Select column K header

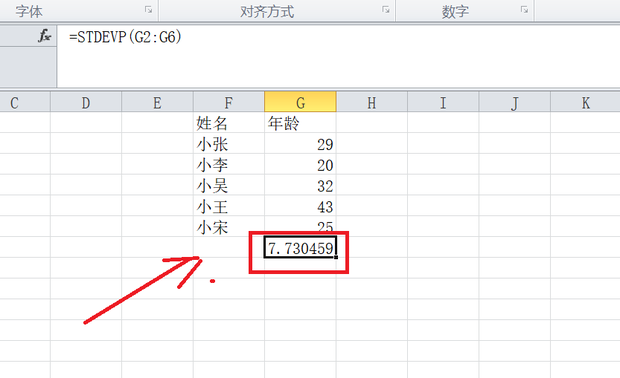[x=585, y=103]
